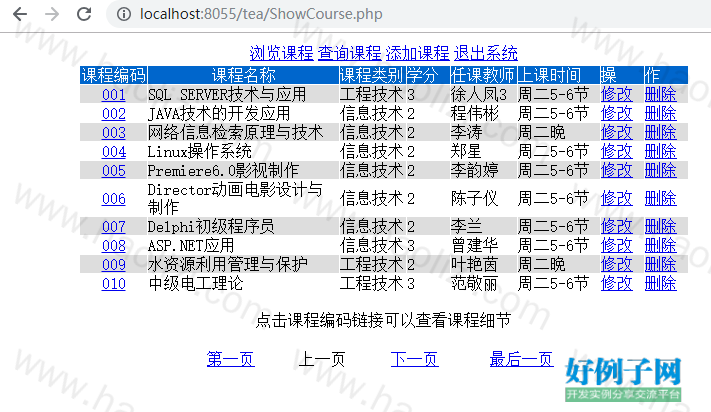Click 删除 for JAVA技术的开发应用 row
Viewport: 711px width, 412px height.
tap(660, 114)
